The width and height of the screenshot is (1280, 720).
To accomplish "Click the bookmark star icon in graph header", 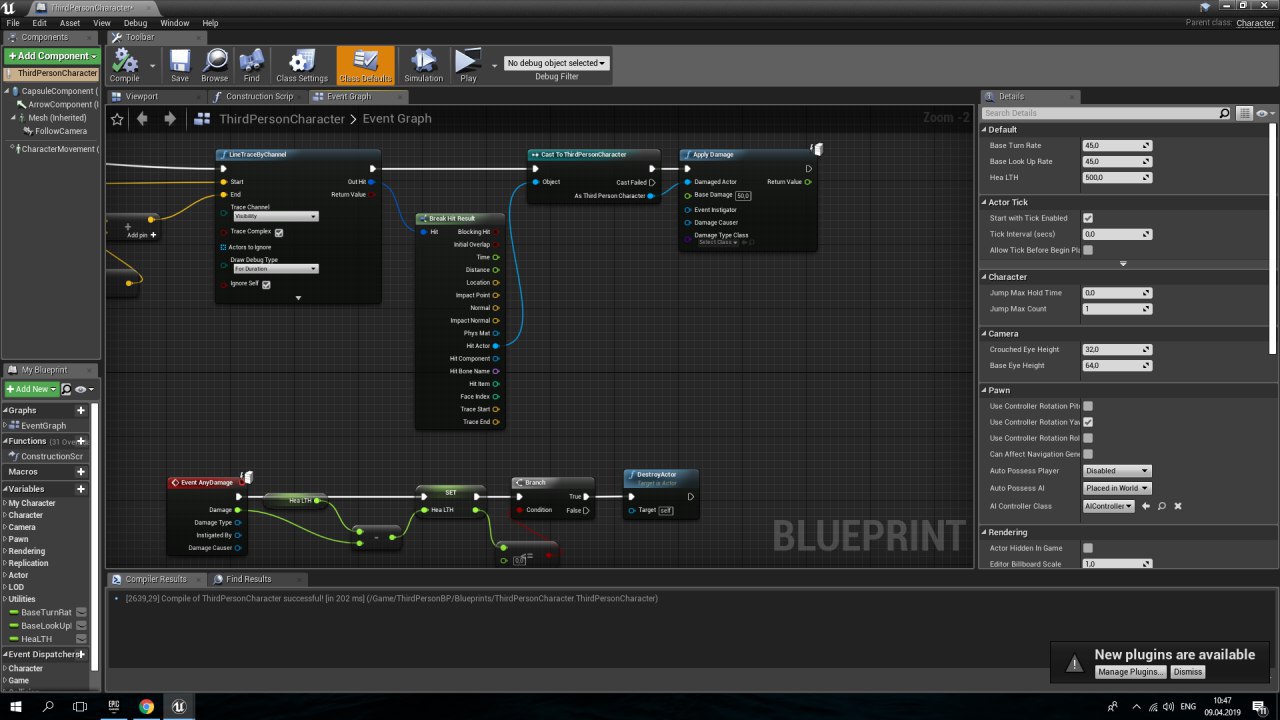I will click(x=117, y=119).
